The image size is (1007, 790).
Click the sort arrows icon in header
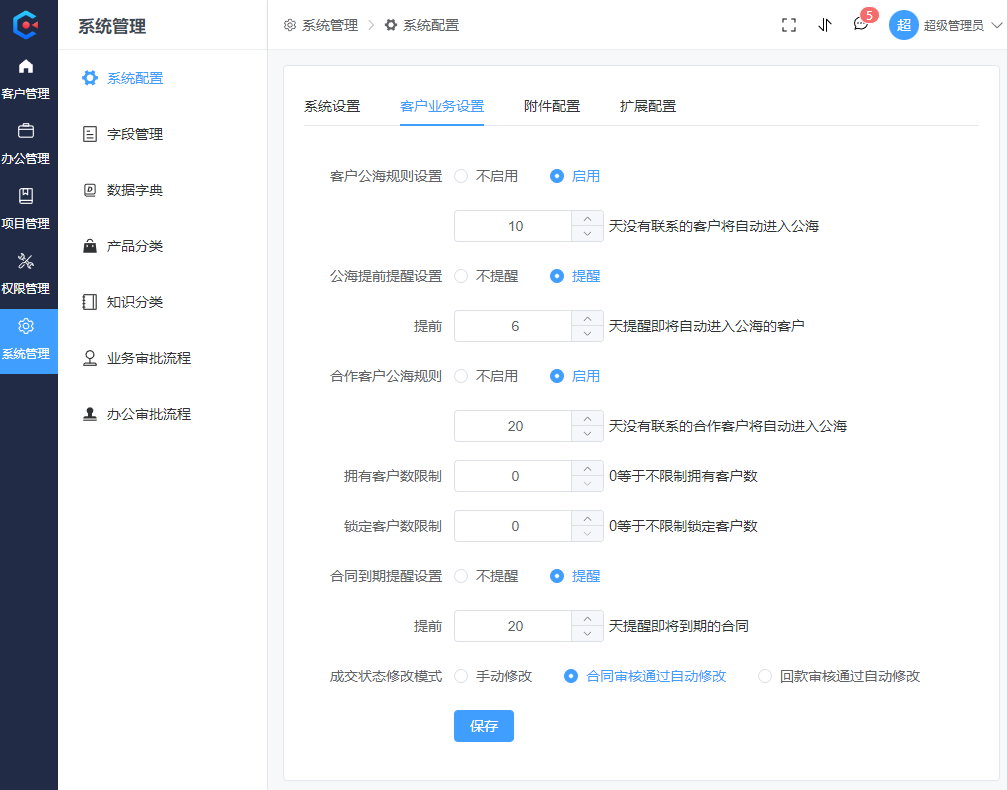pyautogui.click(x=825, y=25)
